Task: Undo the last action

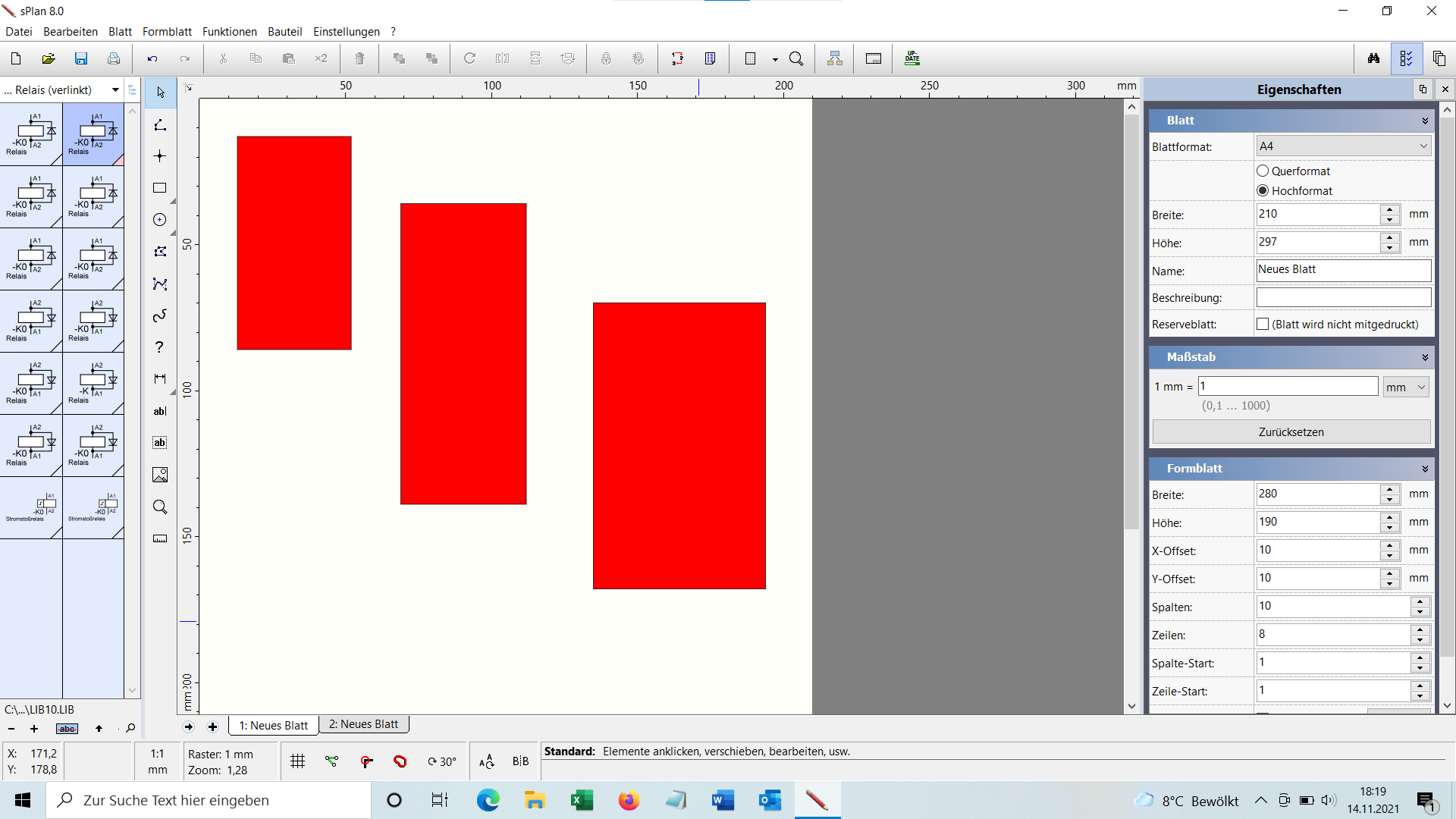Action: (x=152, y=58)
